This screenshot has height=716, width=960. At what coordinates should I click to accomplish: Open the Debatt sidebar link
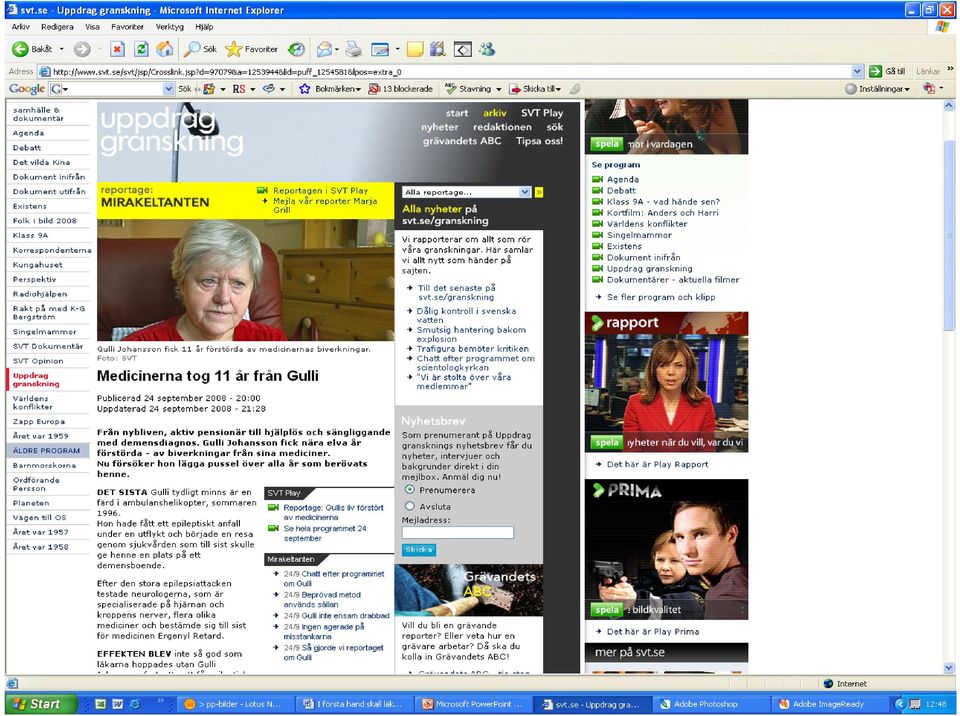27,148
